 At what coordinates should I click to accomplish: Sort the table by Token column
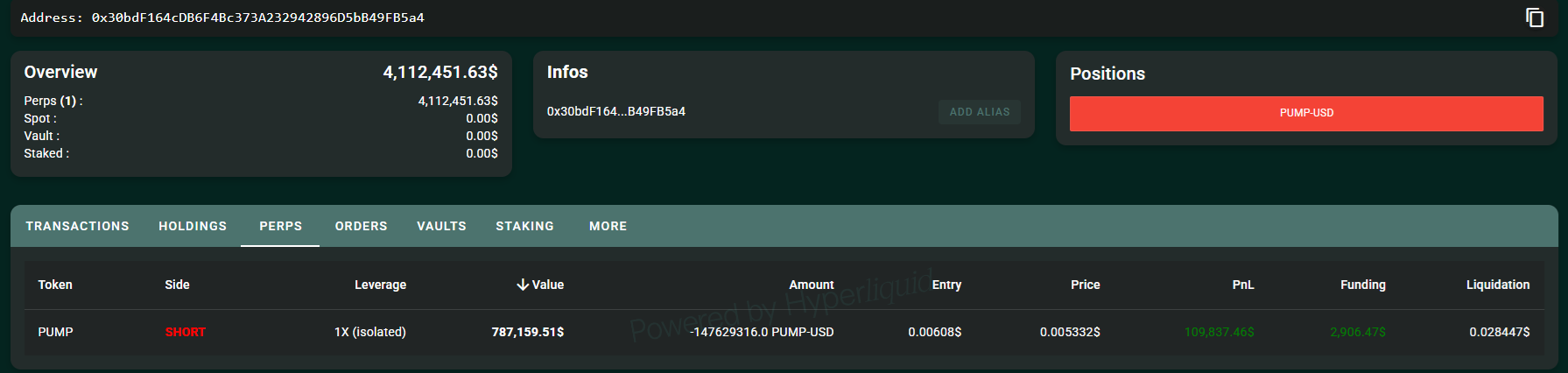tap(55, 285)
